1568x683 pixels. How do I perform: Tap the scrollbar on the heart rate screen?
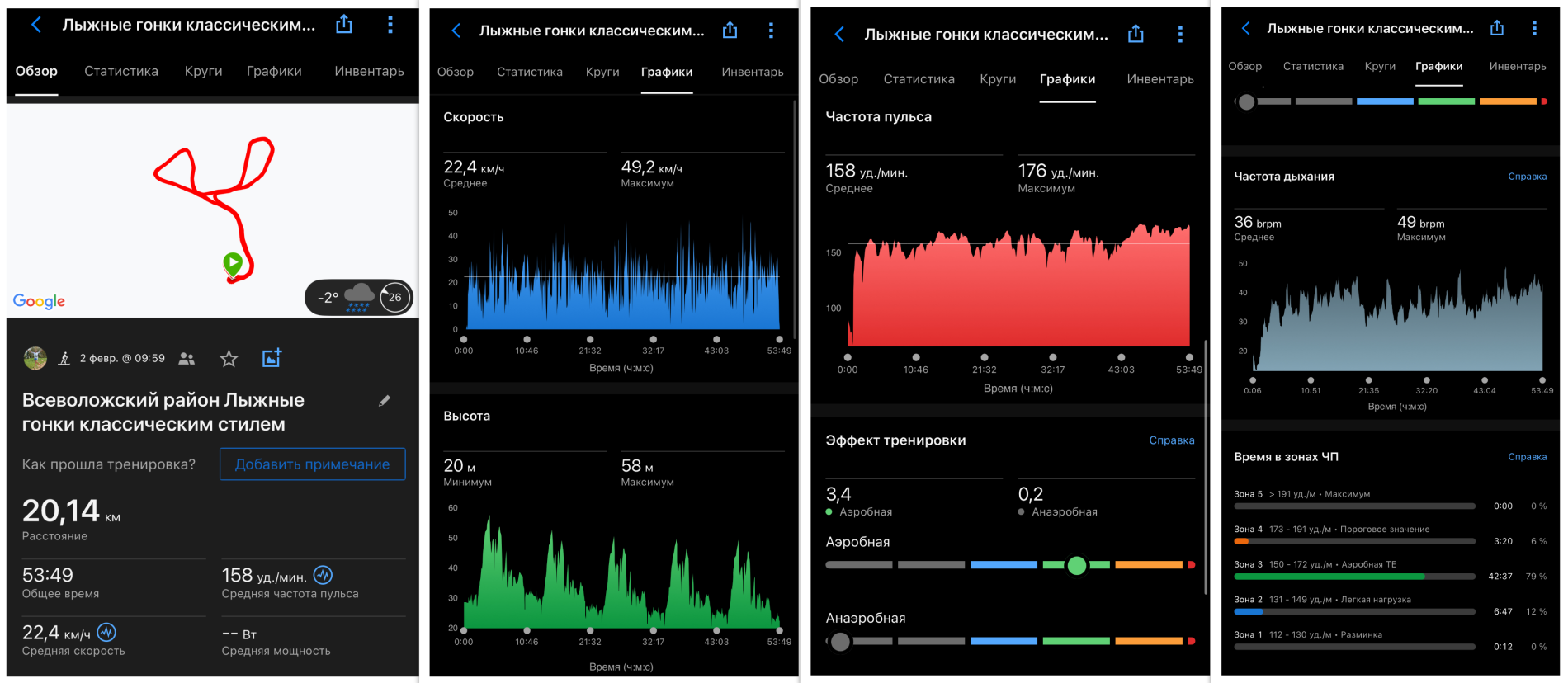click(x=1206, y=466)
